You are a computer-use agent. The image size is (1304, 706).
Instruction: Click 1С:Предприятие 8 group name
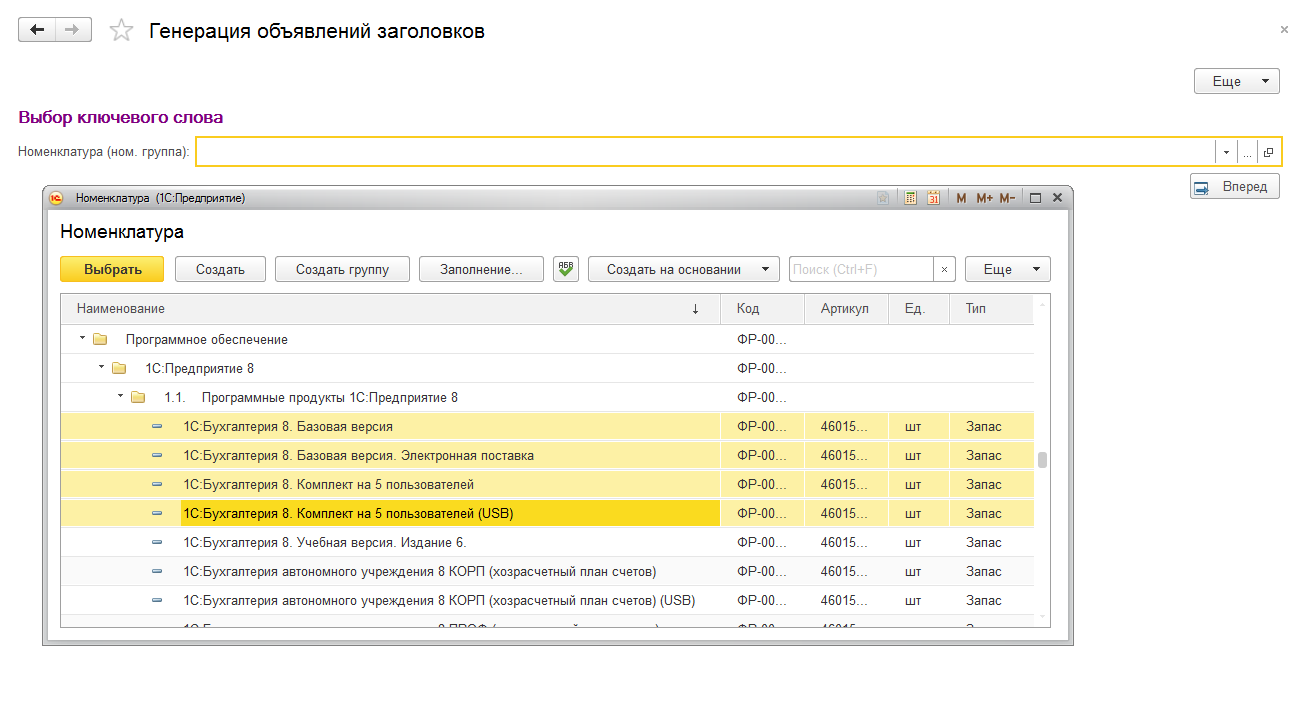[200, 369]
